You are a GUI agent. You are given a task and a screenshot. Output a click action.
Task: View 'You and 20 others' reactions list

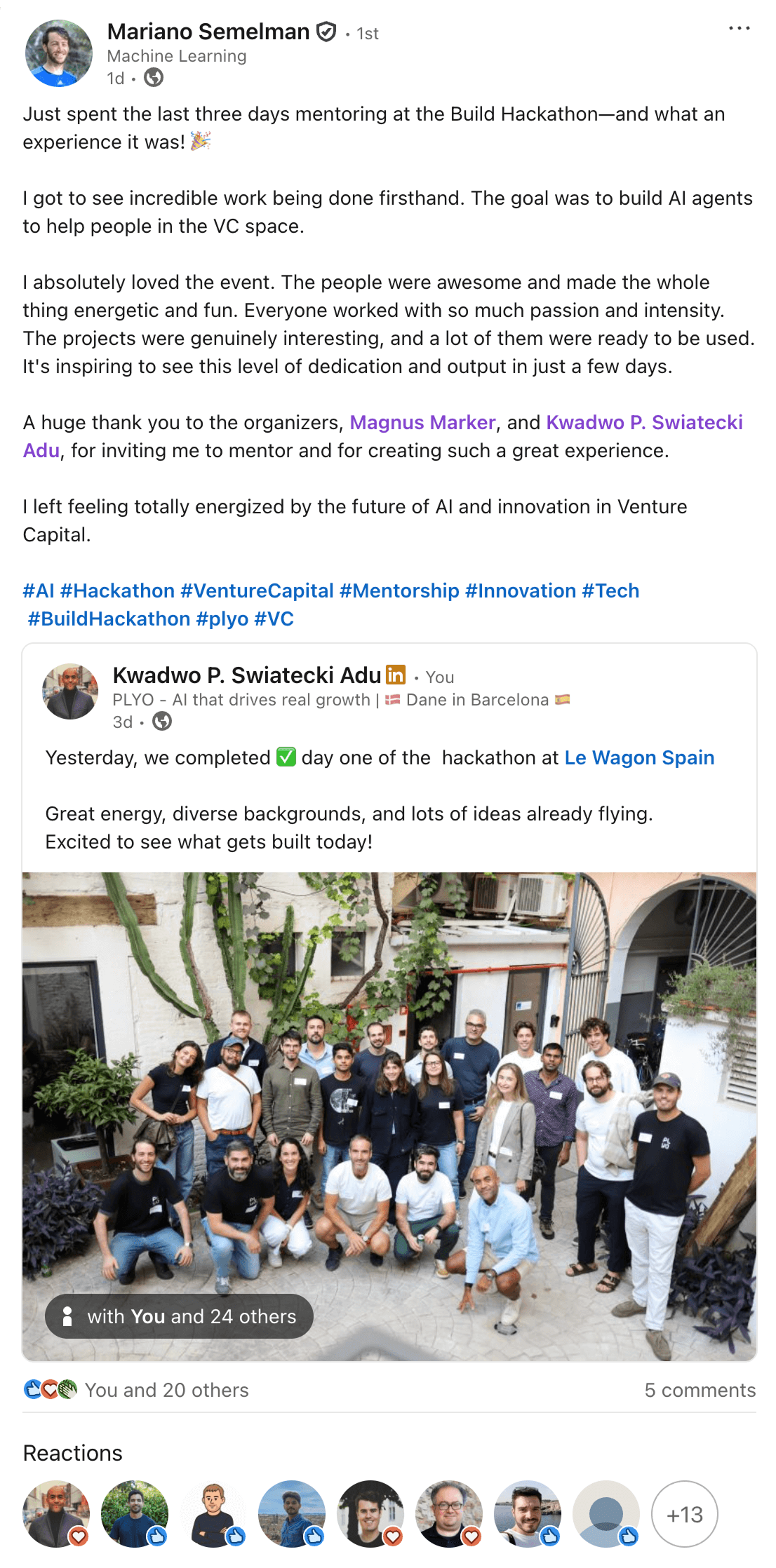pyautogui.click(x=167, y=1390)
